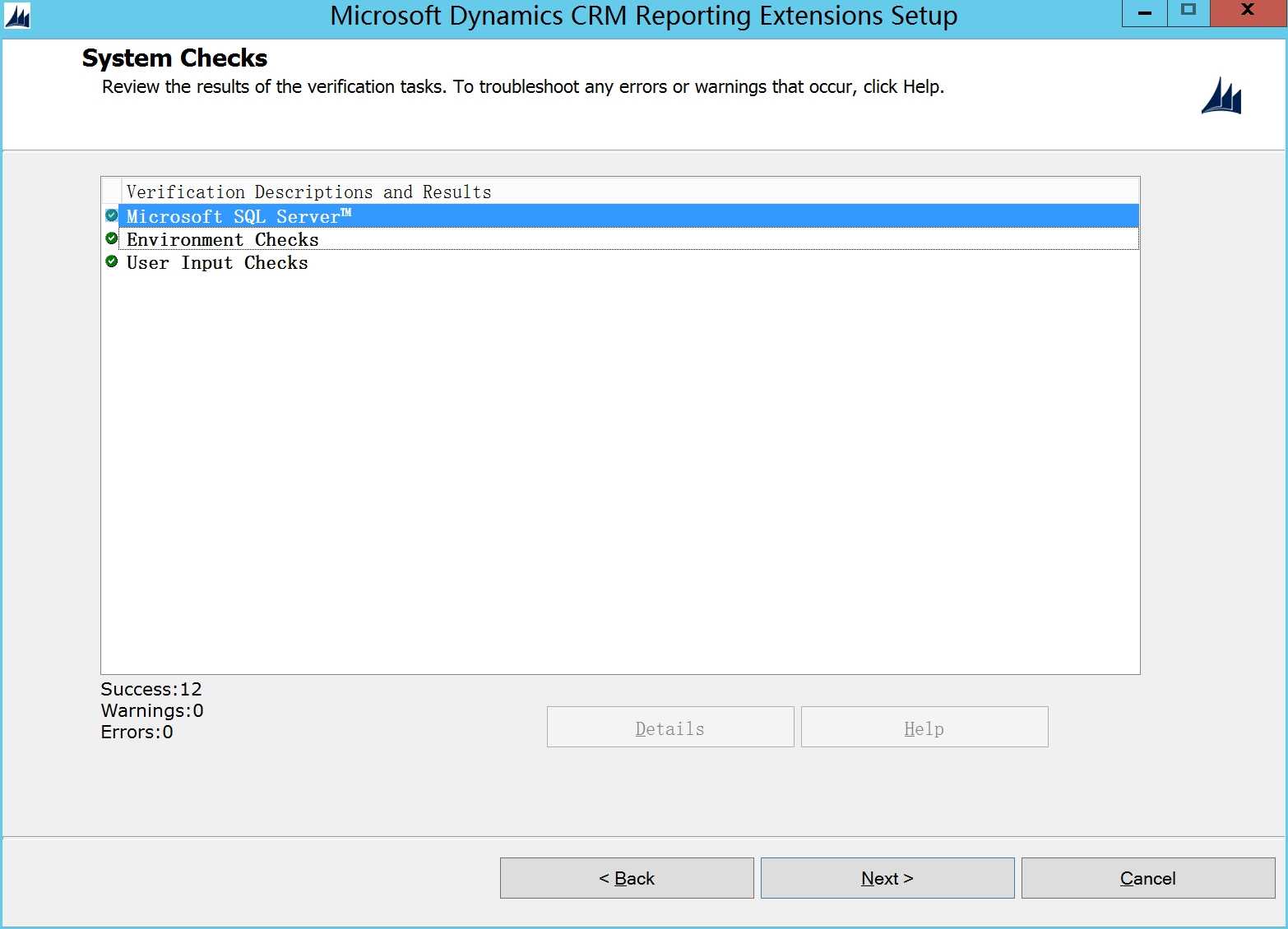Open Details for the selected check

pyautogui.click(x=670, y=728)
